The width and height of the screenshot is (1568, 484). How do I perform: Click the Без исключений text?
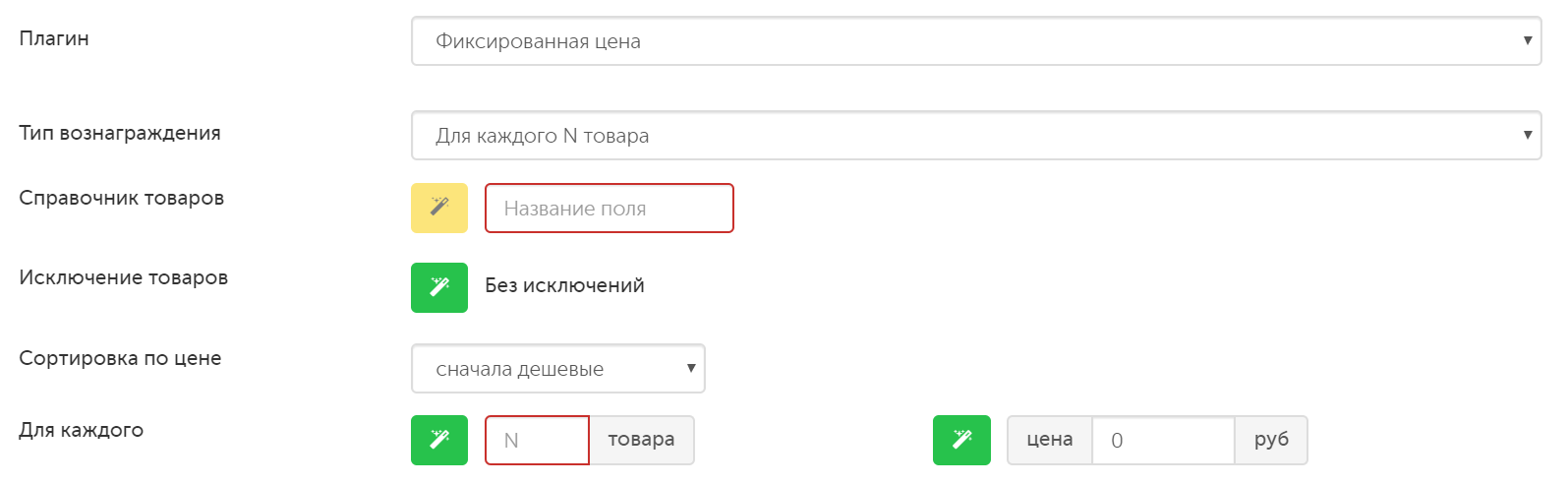[564, 285]
